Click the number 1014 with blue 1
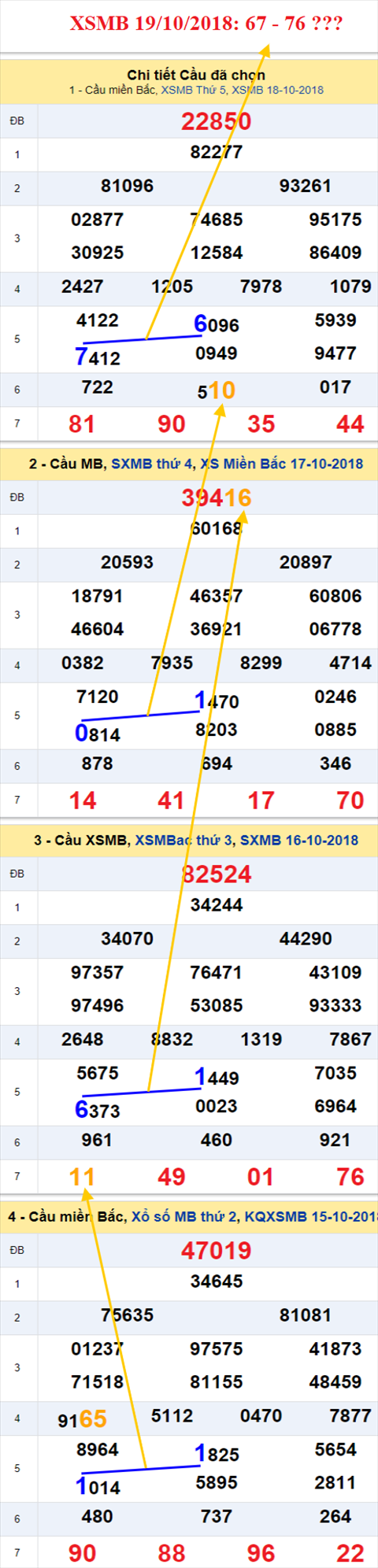378x1568 pixels. coord(98,1485)
